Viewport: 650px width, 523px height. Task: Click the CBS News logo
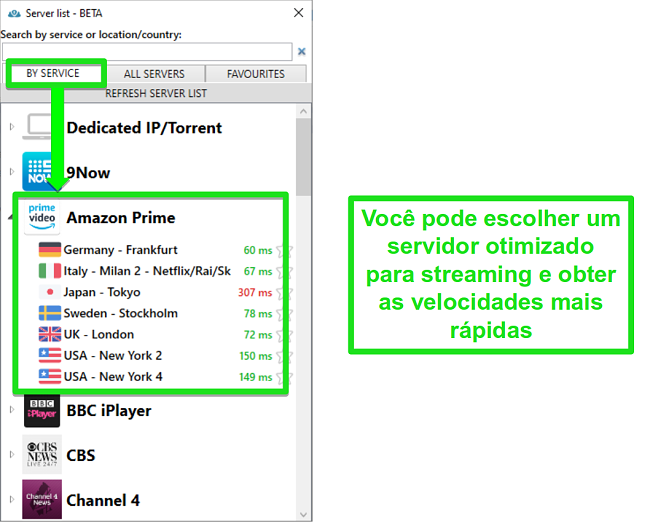pos(42,455)
